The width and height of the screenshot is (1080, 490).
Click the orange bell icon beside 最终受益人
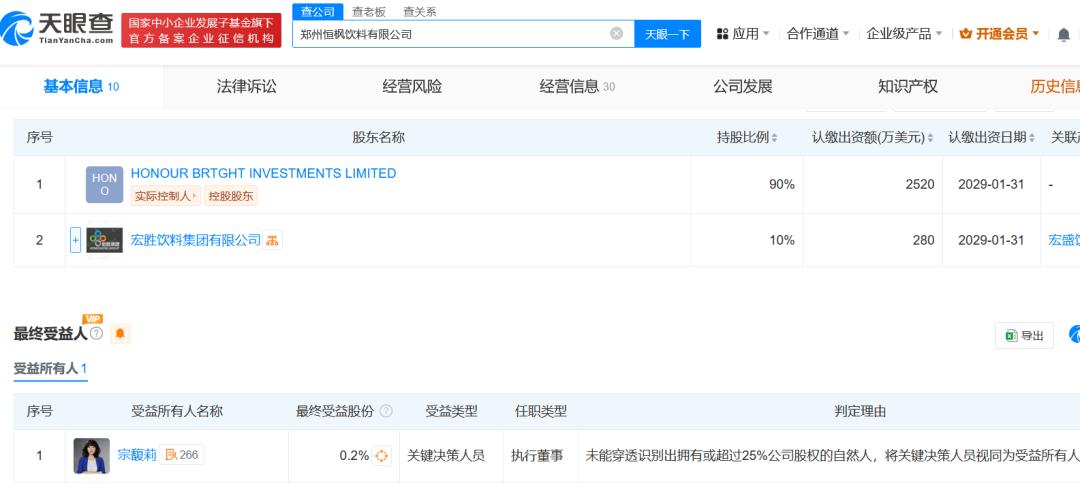120,334
